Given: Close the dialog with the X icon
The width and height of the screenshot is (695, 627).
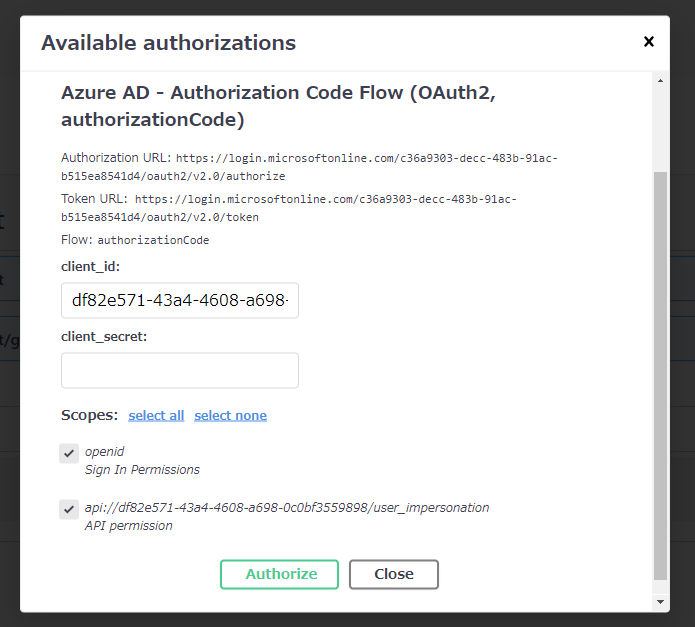Looking at the screenshot, I should [648, 42].
